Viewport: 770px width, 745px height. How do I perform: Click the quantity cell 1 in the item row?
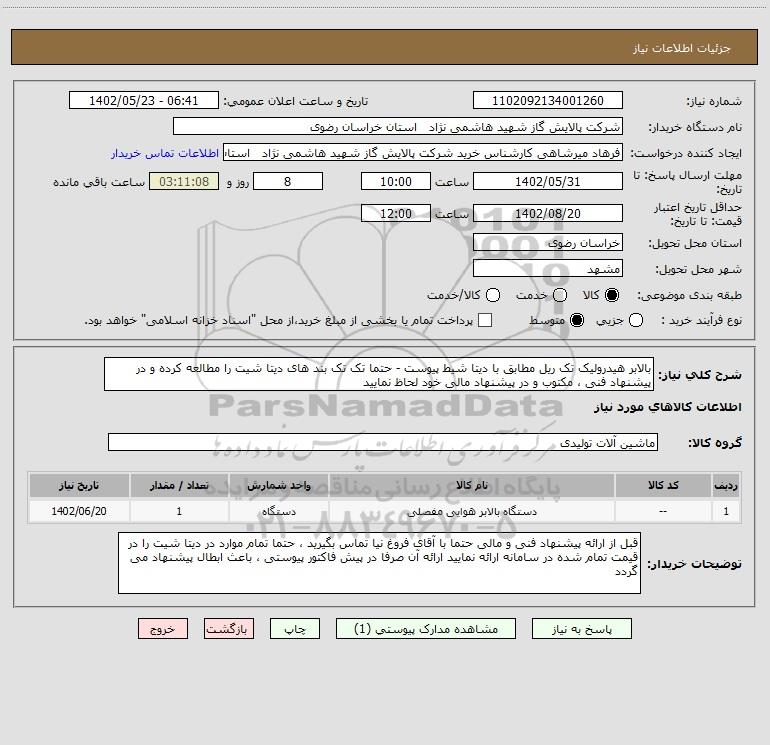click(179, 511)
